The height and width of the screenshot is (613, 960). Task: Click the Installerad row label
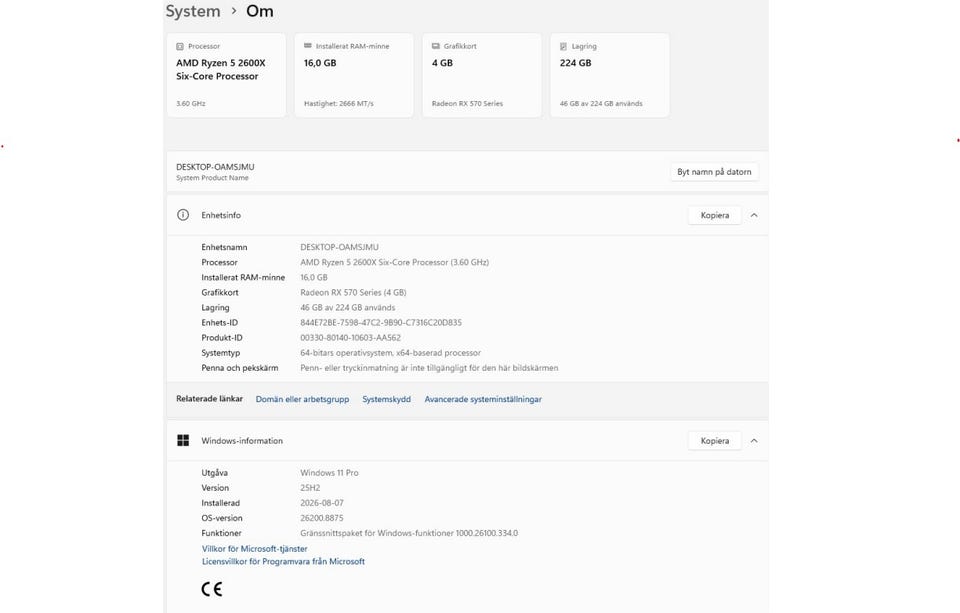(220, 503)
